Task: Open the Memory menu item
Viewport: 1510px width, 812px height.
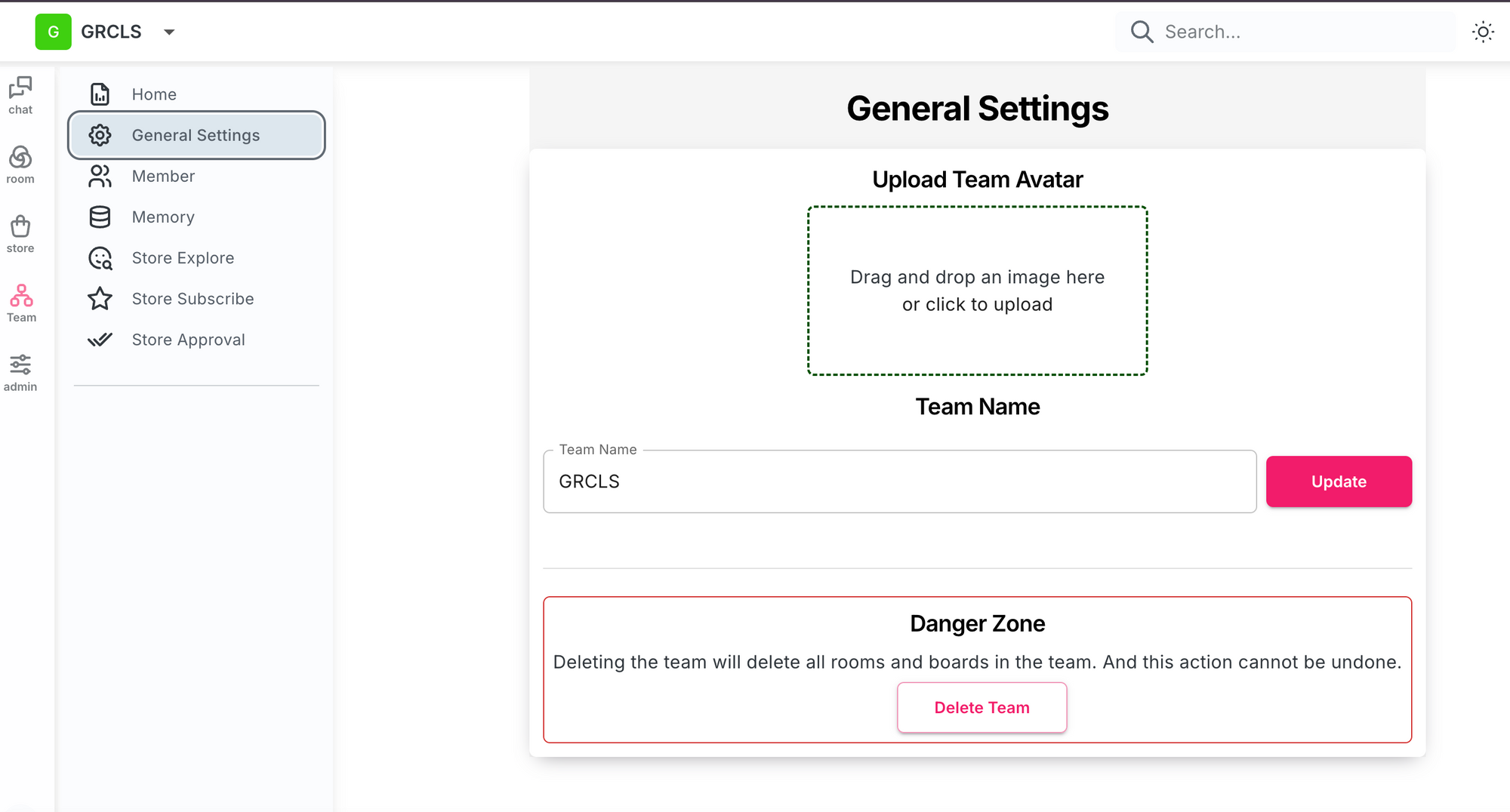Action: tap(196, 217)
